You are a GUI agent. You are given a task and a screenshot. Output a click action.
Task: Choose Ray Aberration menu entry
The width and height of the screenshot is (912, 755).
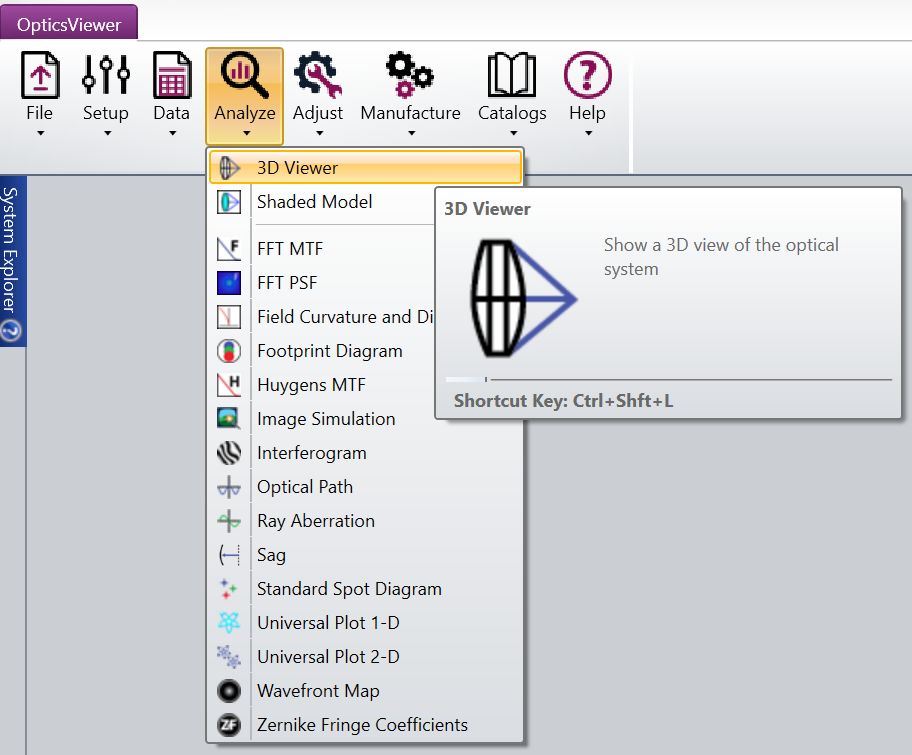point(316,521)
